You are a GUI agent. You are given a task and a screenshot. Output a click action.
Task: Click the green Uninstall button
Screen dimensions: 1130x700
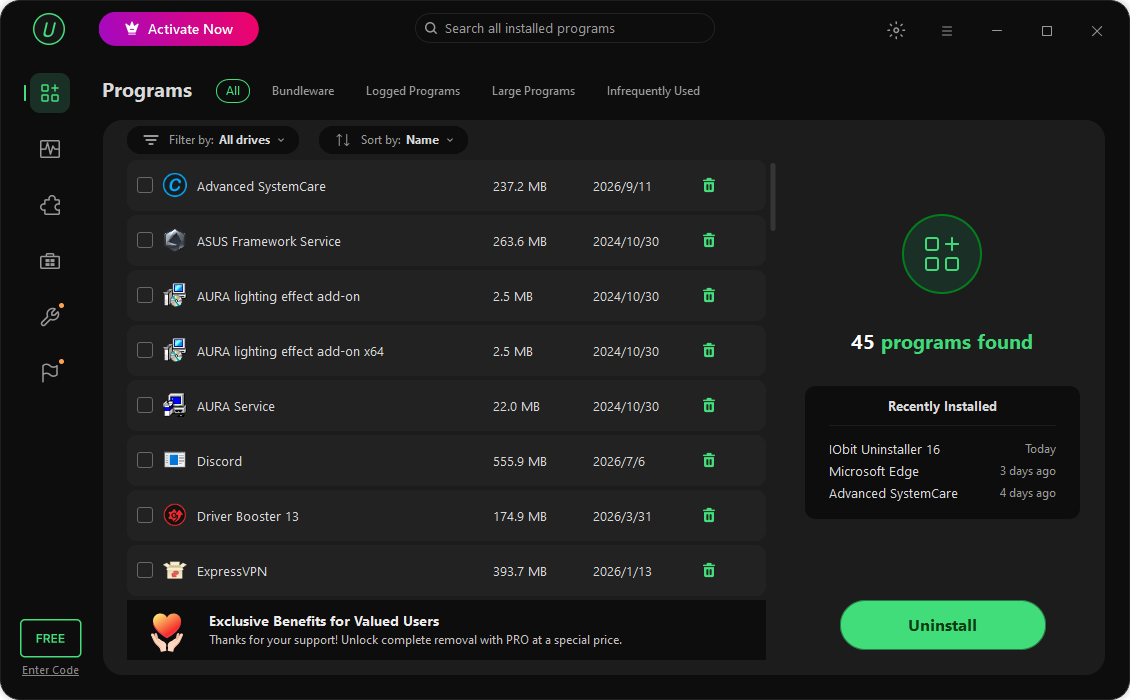click(x=942, y=625)
